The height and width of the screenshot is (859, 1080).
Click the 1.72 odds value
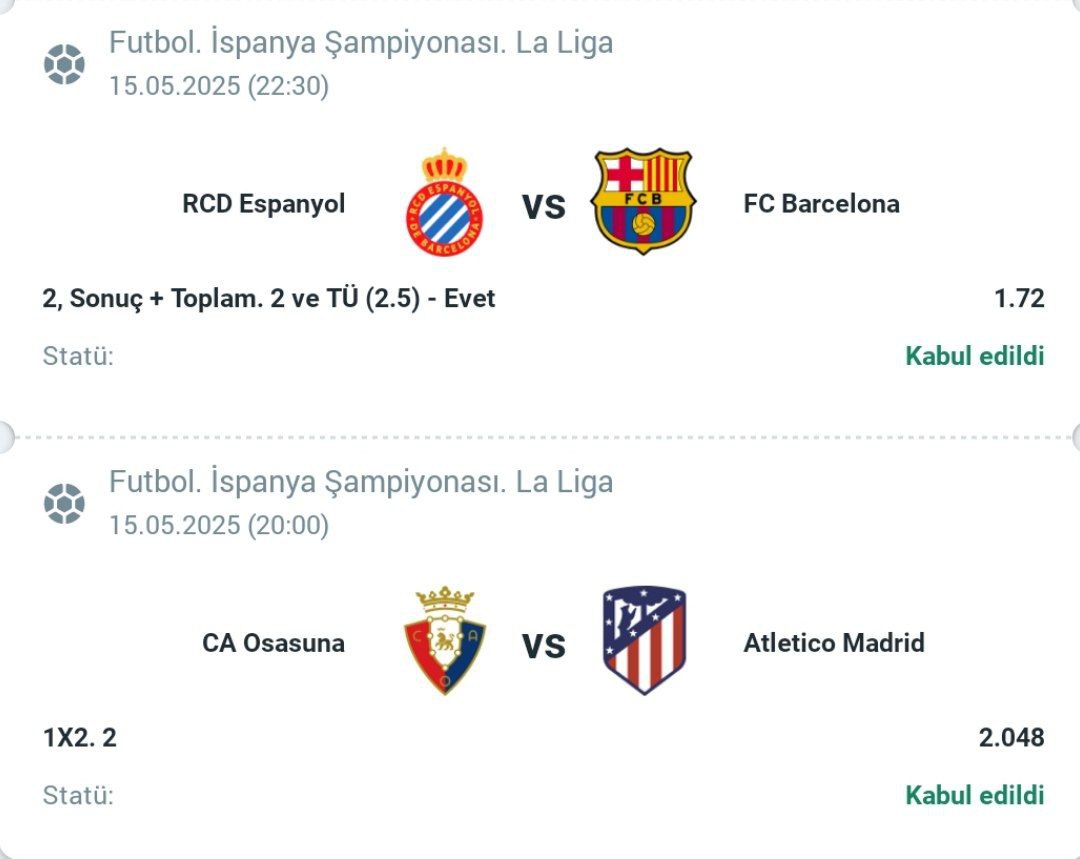[1019, 298]
